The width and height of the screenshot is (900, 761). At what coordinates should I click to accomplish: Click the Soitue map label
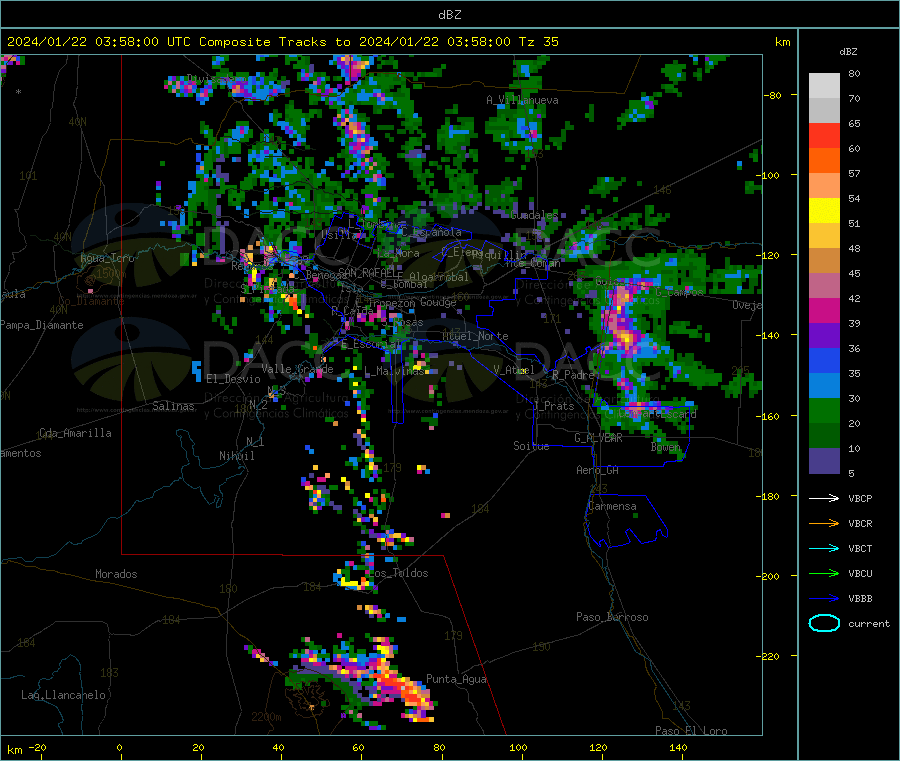coord(531,446)
